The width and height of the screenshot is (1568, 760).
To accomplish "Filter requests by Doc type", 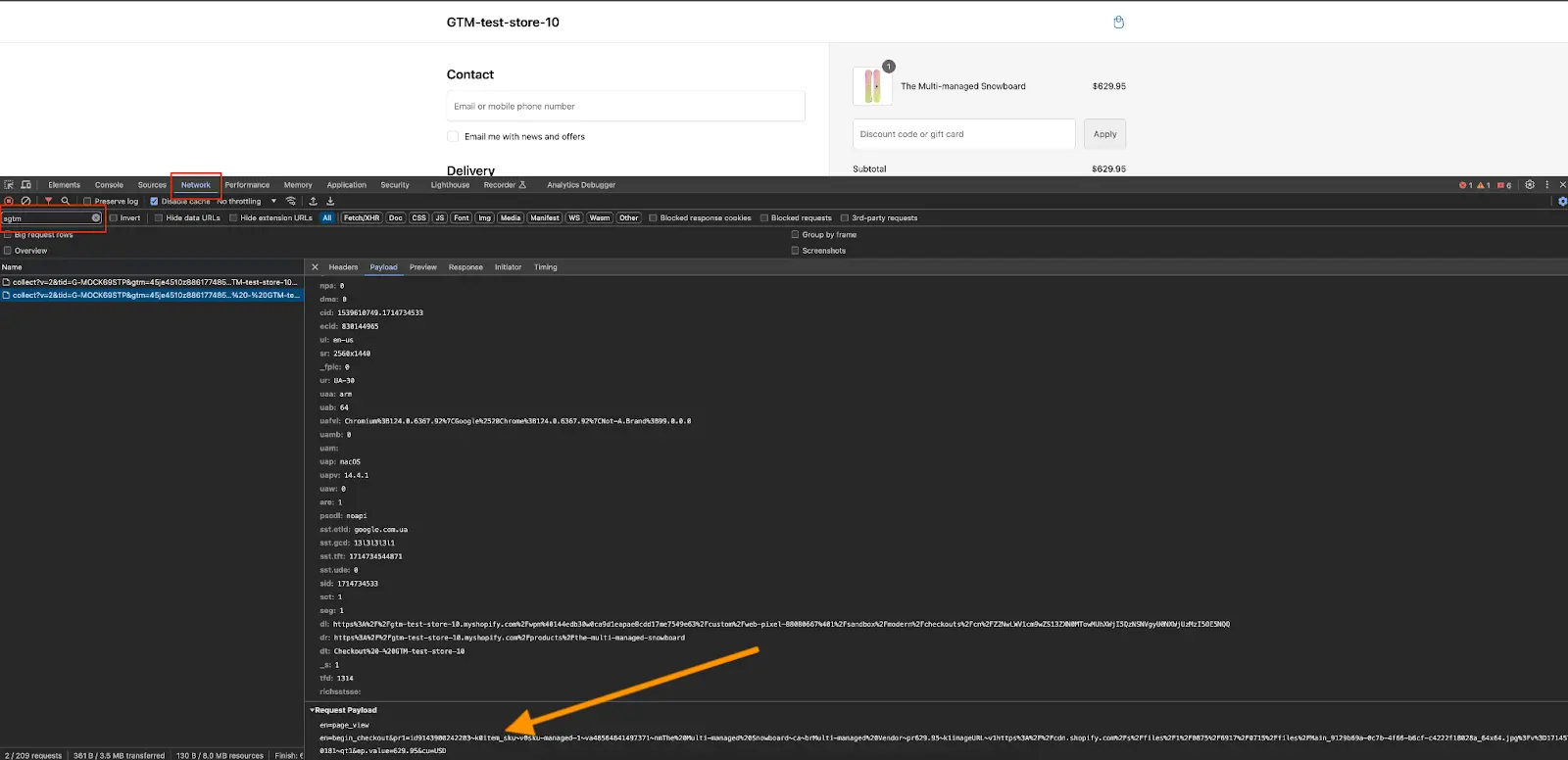I will click(x=395, y=218).
